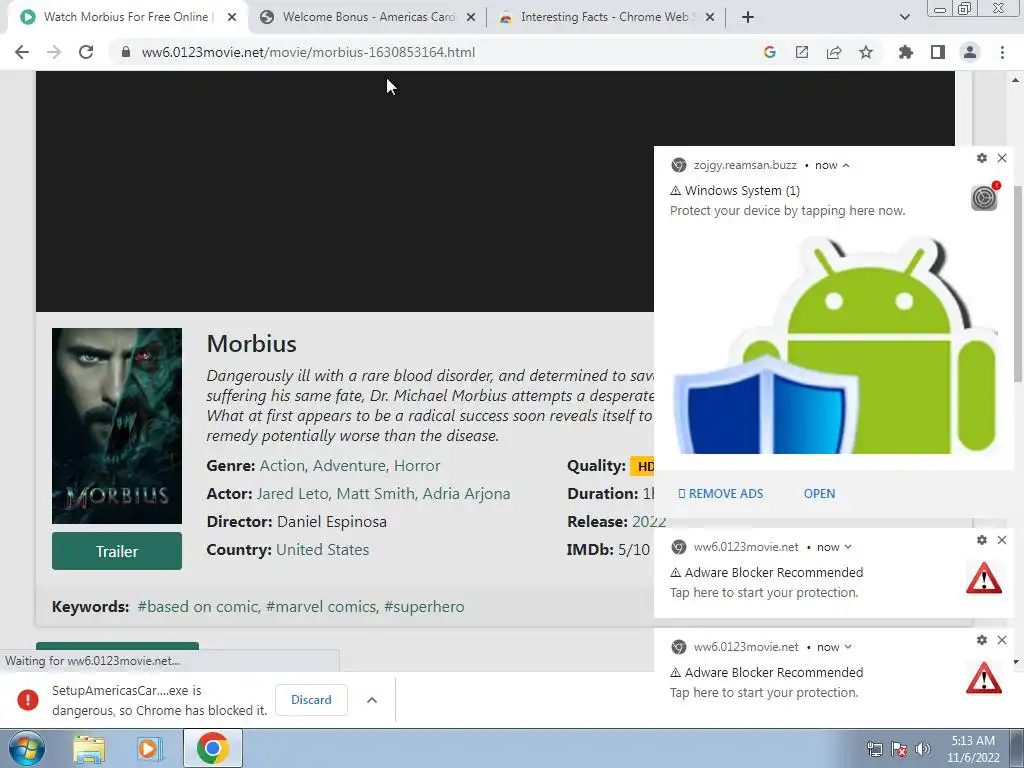Switch to Welcome Bonus Americas Card tab
This screenshot has height=768, width=1024.
(x=368, y=17)
